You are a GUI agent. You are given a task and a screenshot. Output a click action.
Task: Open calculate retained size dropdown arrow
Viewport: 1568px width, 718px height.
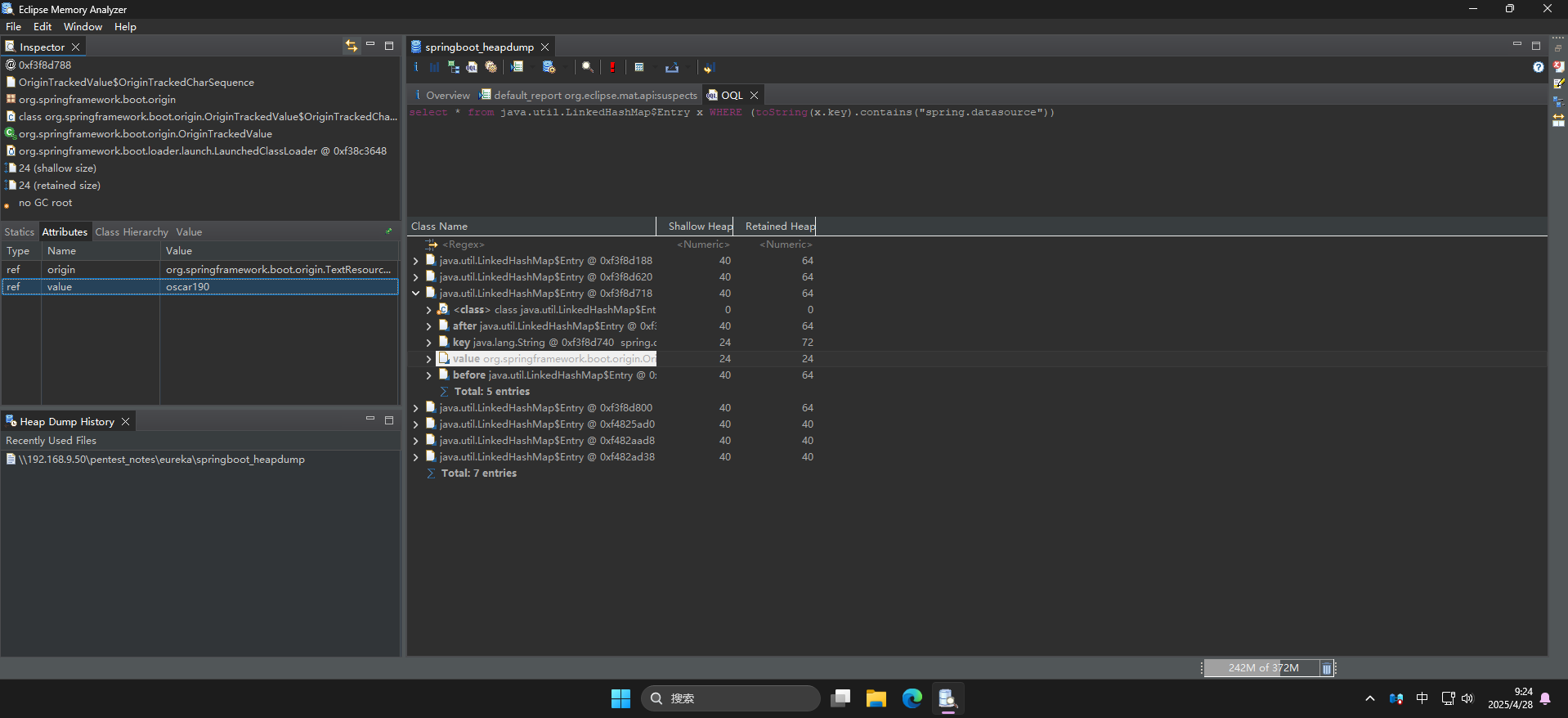[x=655, y=67]
